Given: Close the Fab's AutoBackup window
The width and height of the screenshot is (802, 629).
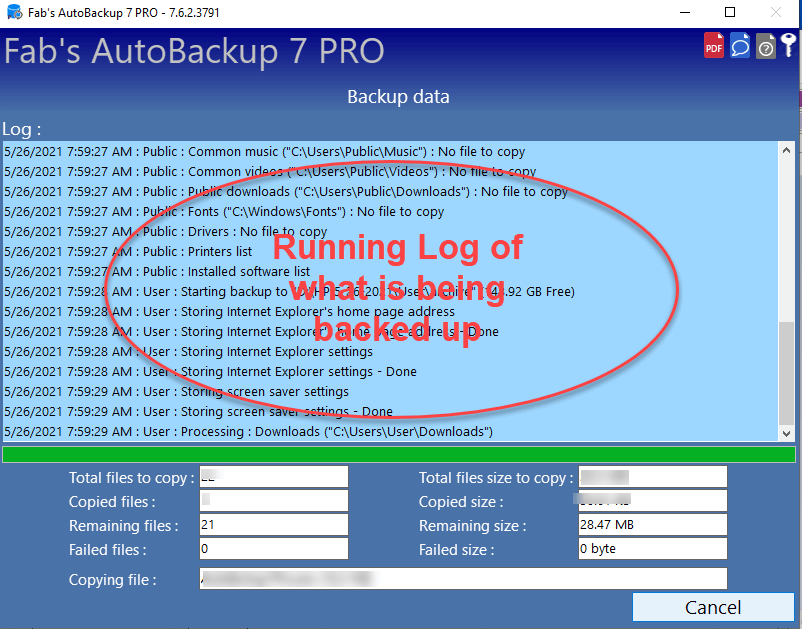Looking at the screenshot, I should [x=776, y=12].
